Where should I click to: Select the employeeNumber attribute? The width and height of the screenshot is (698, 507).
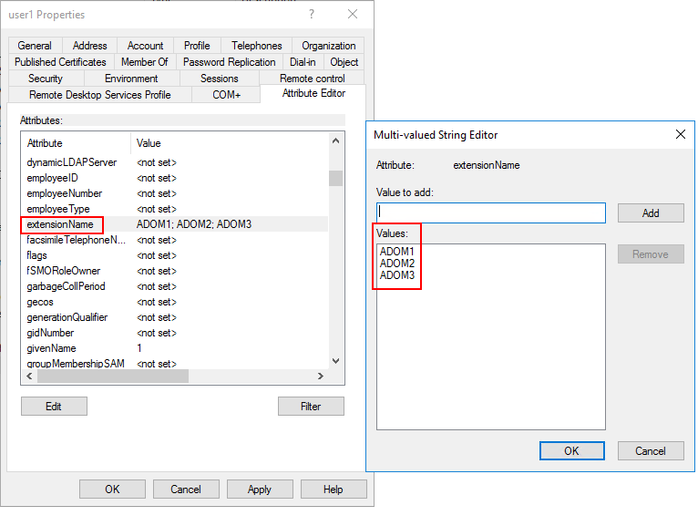[174, 194]
